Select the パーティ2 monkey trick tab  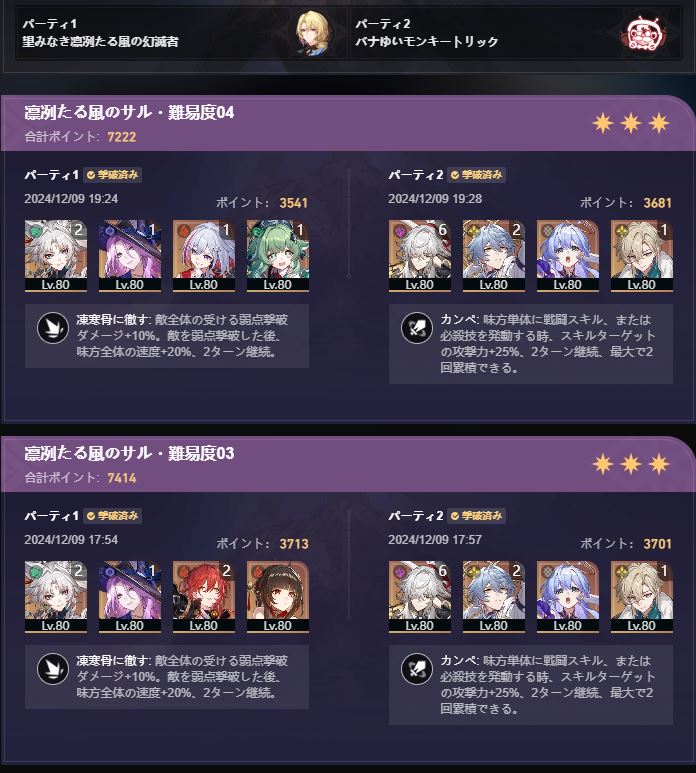click(516, 33)
